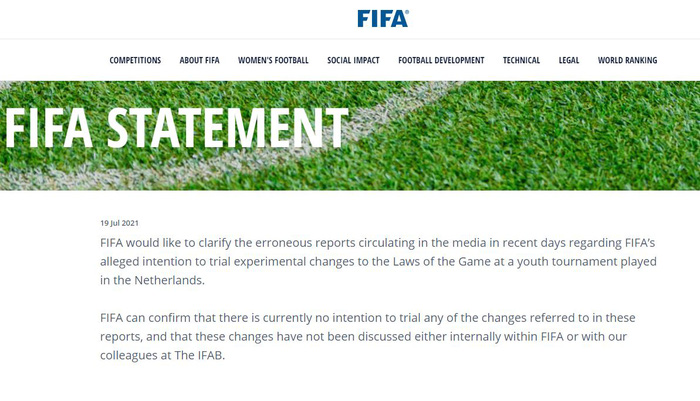700x401 pixels.
Task: Go to Social Impact section
Action: [353, 60]
